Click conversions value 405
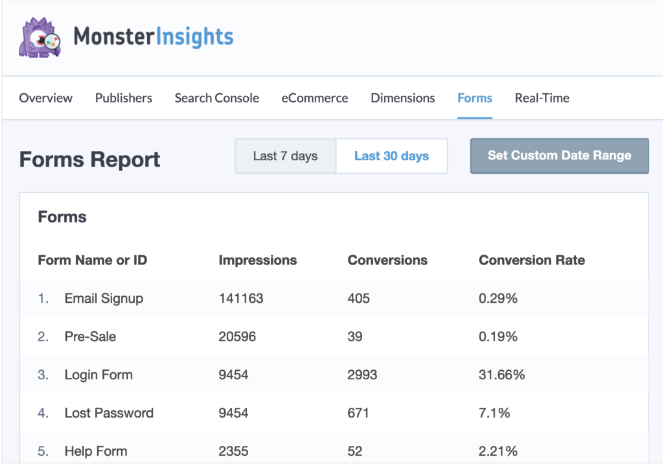The height and width of the screenshot is (464, 663). pyautogui.click(x=359, y=299)
